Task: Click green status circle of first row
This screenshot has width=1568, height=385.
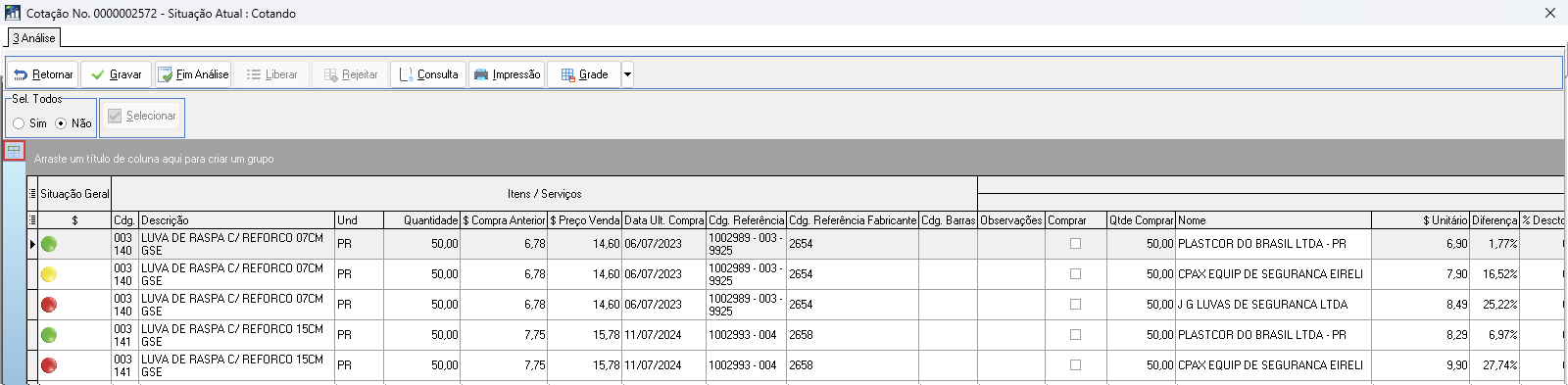Action: coord(49,244)
